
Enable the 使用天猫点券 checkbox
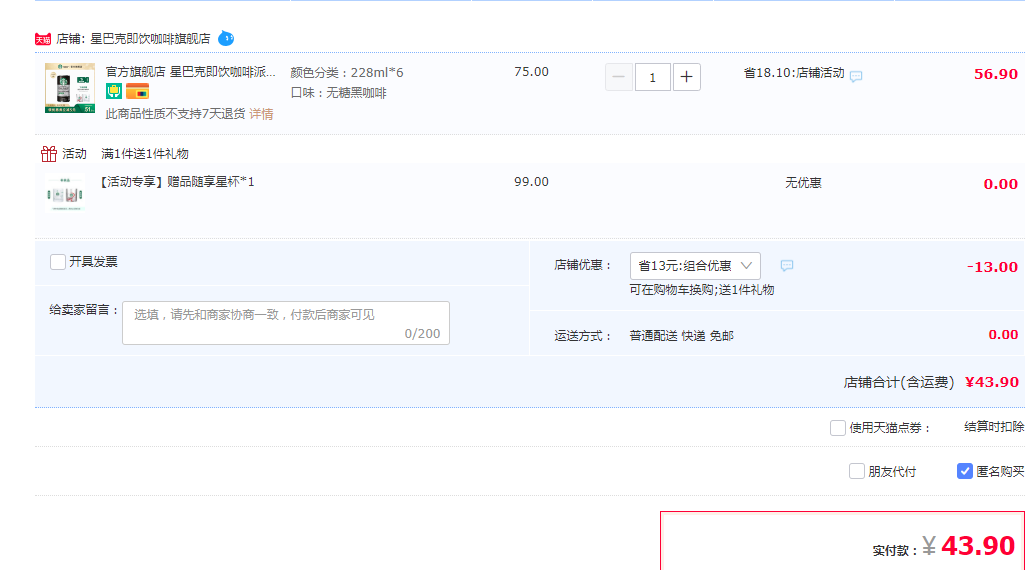pos(837,428)
